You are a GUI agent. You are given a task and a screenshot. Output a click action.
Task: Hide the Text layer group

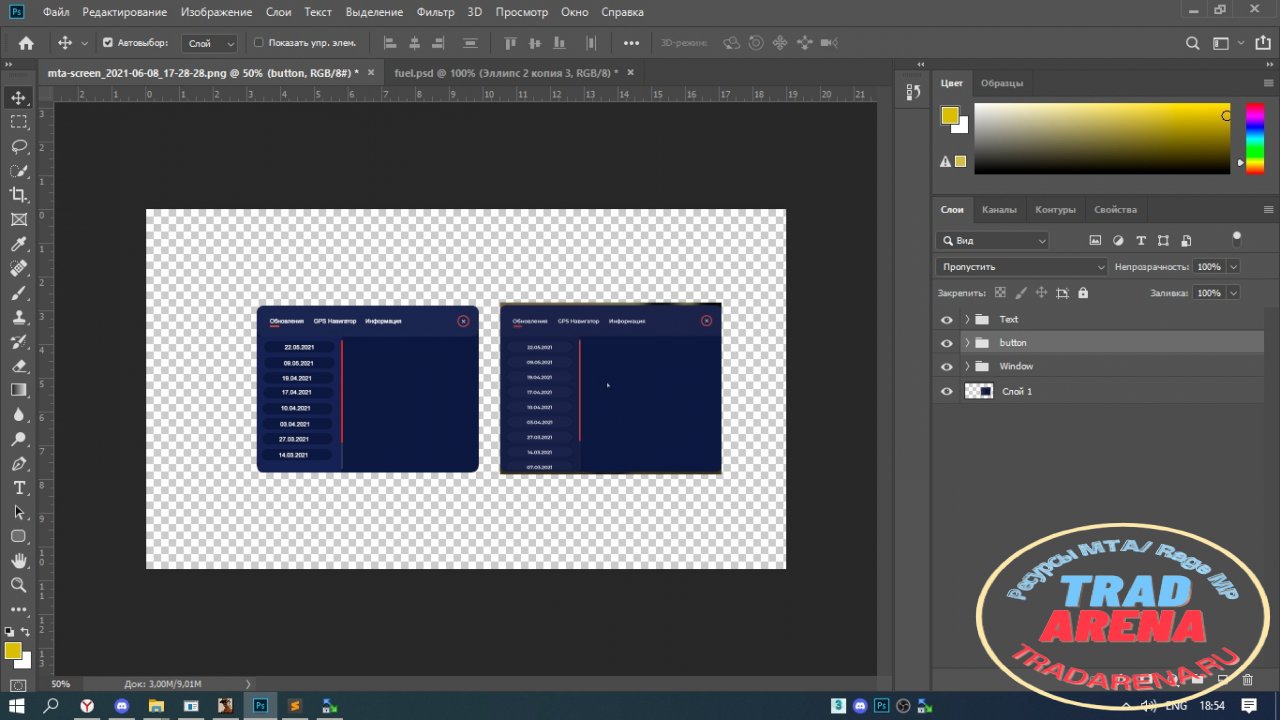(947, 319)
